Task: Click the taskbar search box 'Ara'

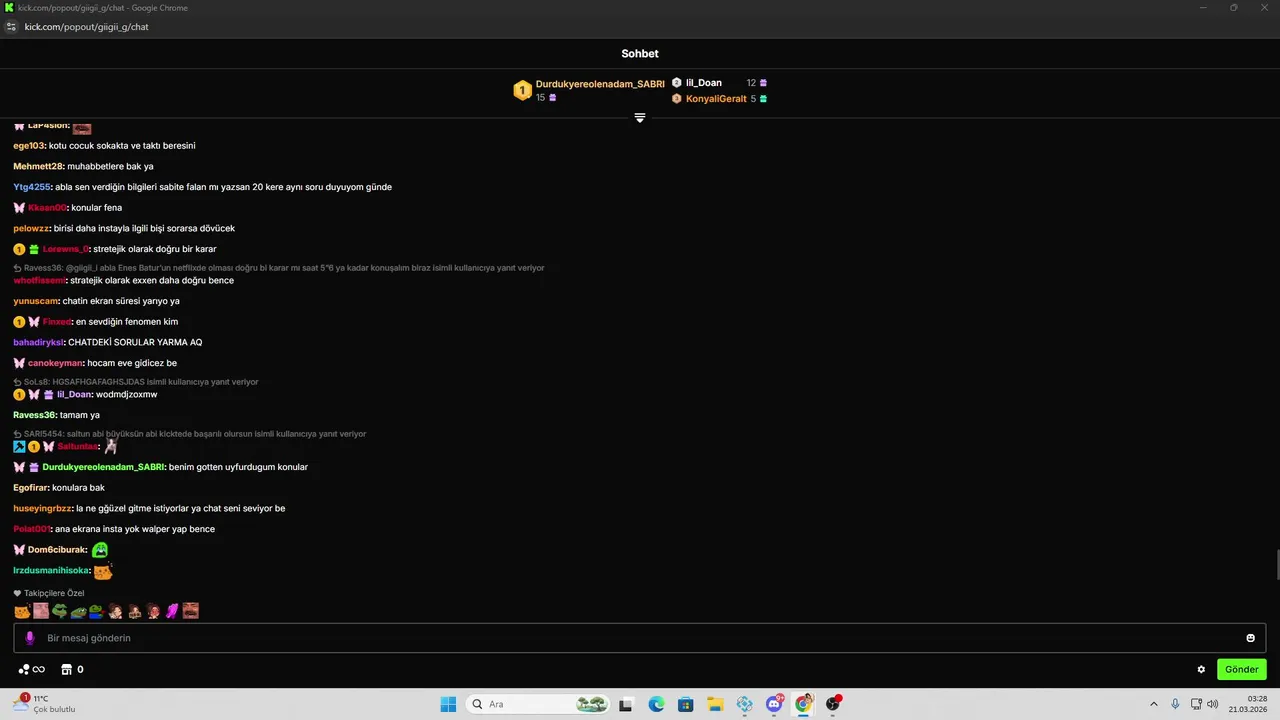Action: [x=538, y=704]
